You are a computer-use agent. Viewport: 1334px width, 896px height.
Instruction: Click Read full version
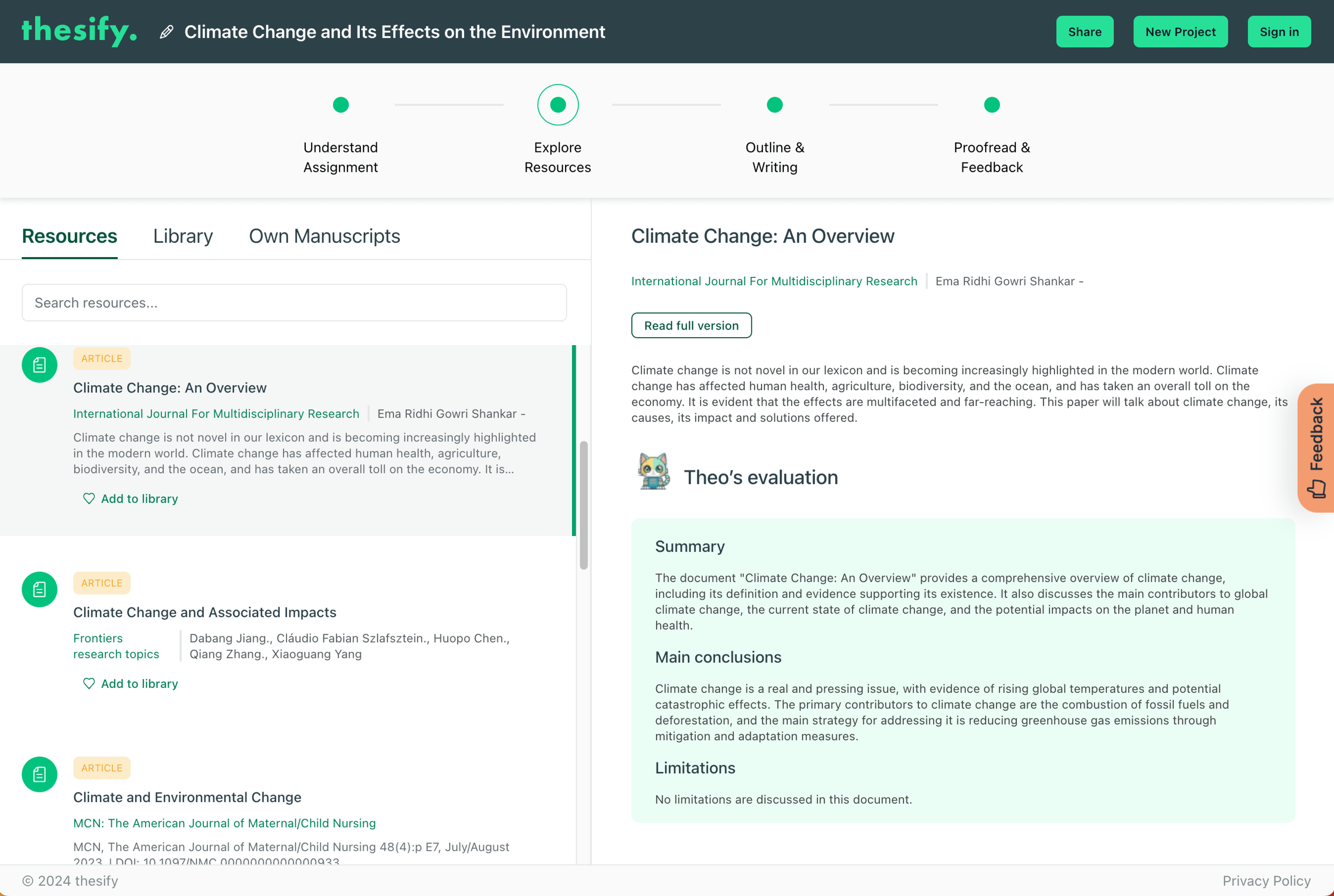pos(691,325)
